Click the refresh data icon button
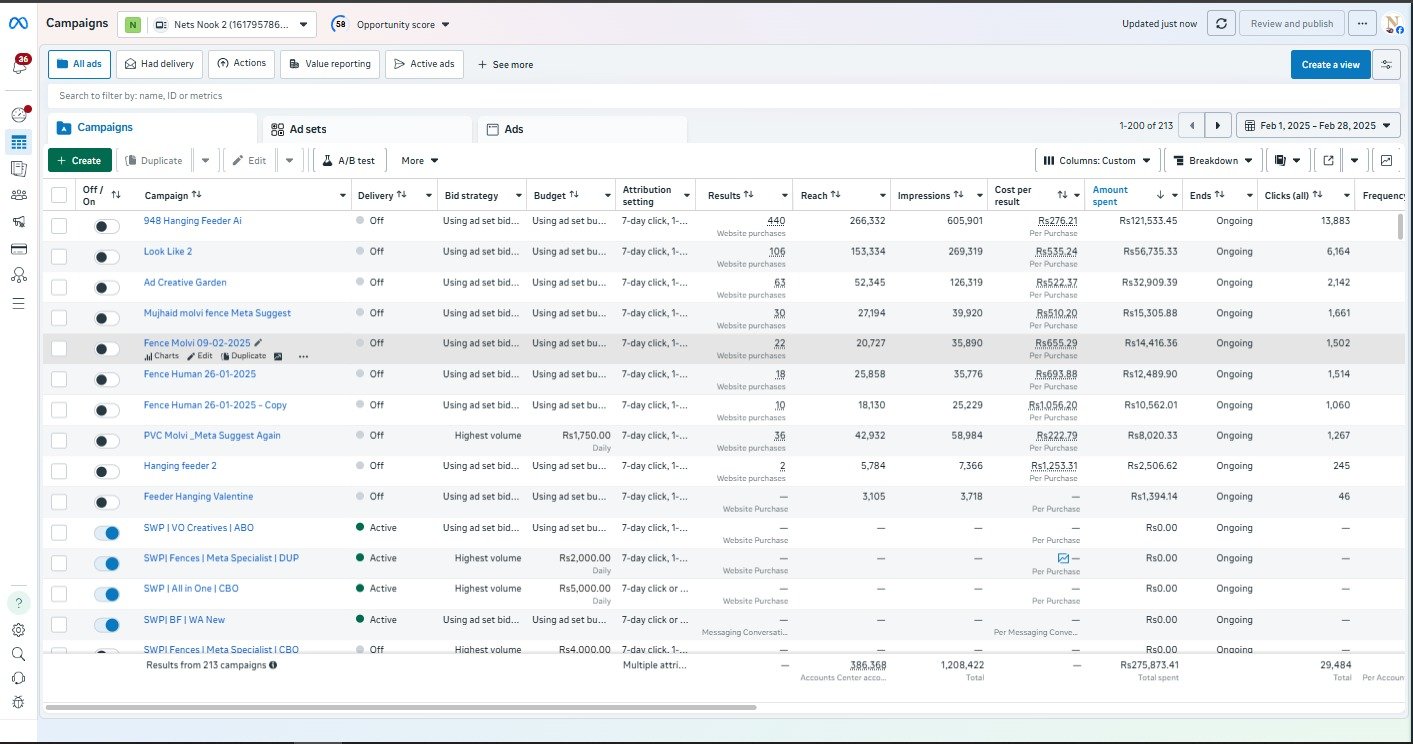 pos(1220,24)
